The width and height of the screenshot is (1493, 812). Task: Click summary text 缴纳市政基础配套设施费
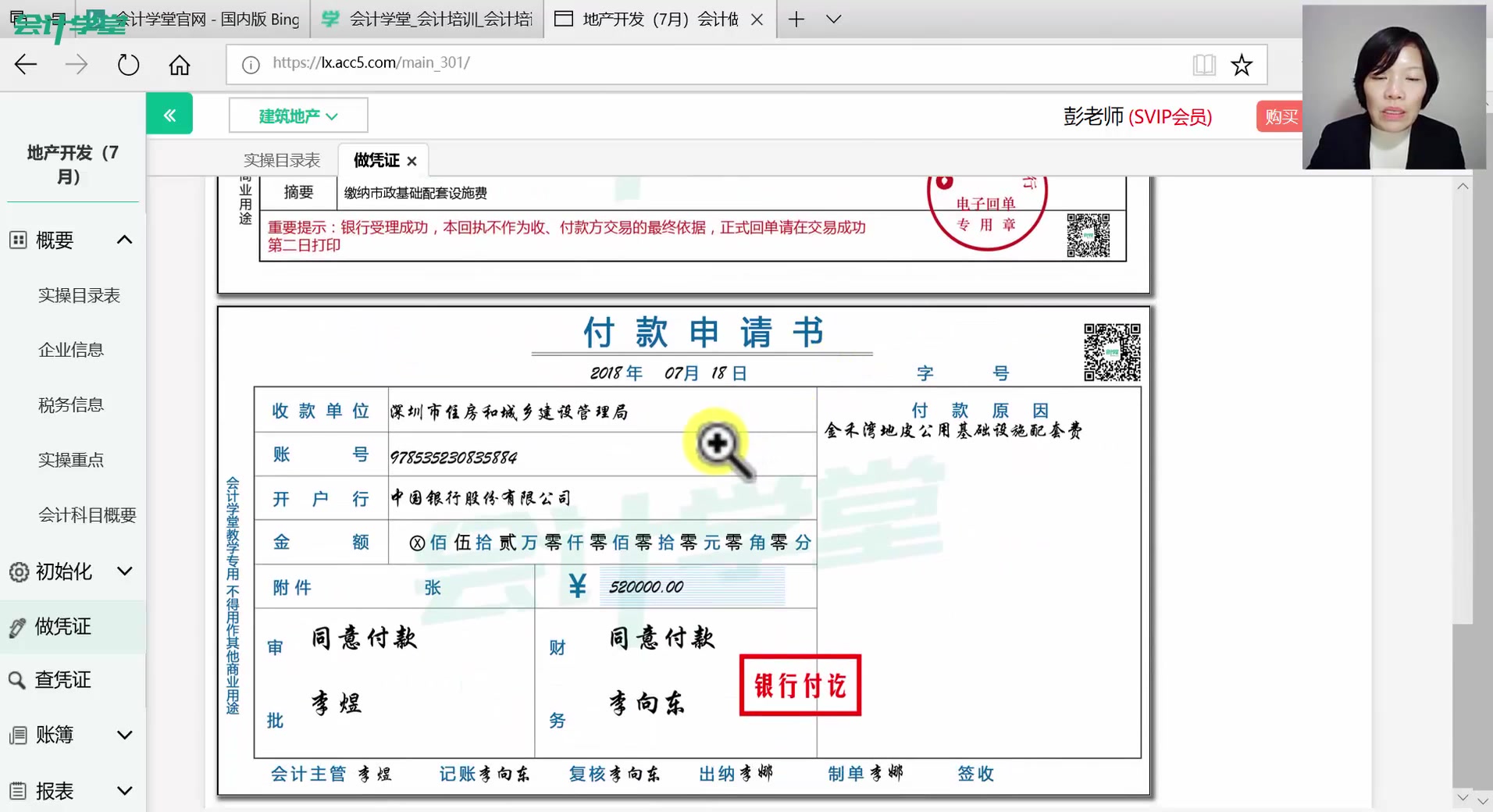(415, 193)
